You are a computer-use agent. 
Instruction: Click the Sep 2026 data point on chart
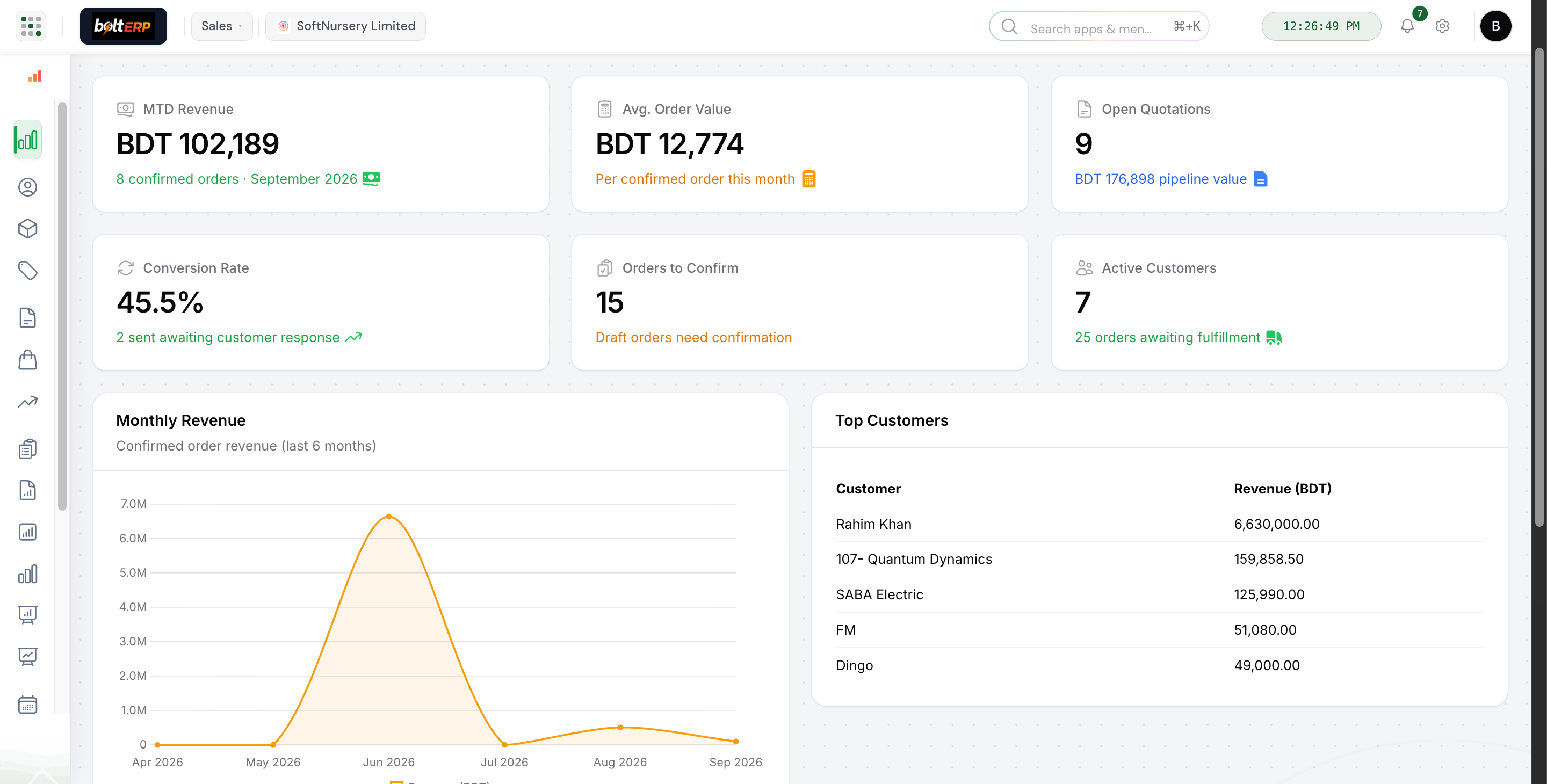[736, 742]
